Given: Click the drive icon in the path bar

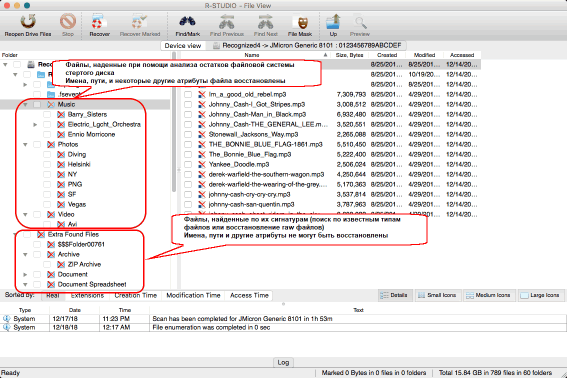Looking at the screenshot, I should [x=216, y=46].
